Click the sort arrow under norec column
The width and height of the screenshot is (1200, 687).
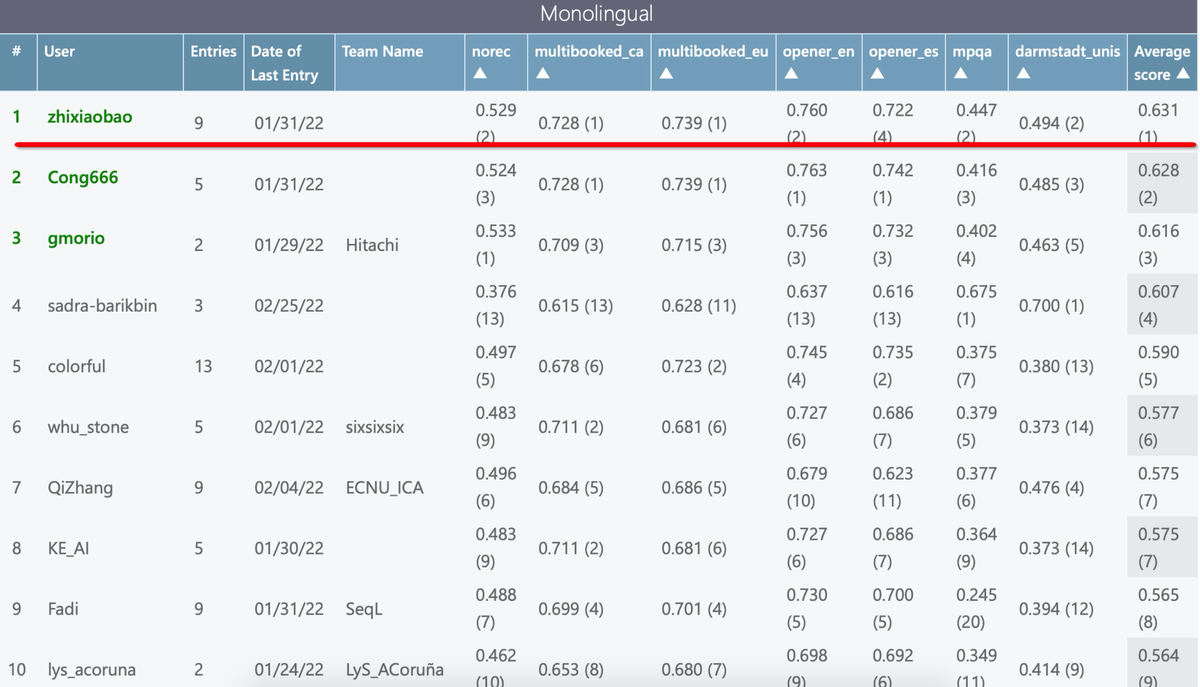[479, 74]
